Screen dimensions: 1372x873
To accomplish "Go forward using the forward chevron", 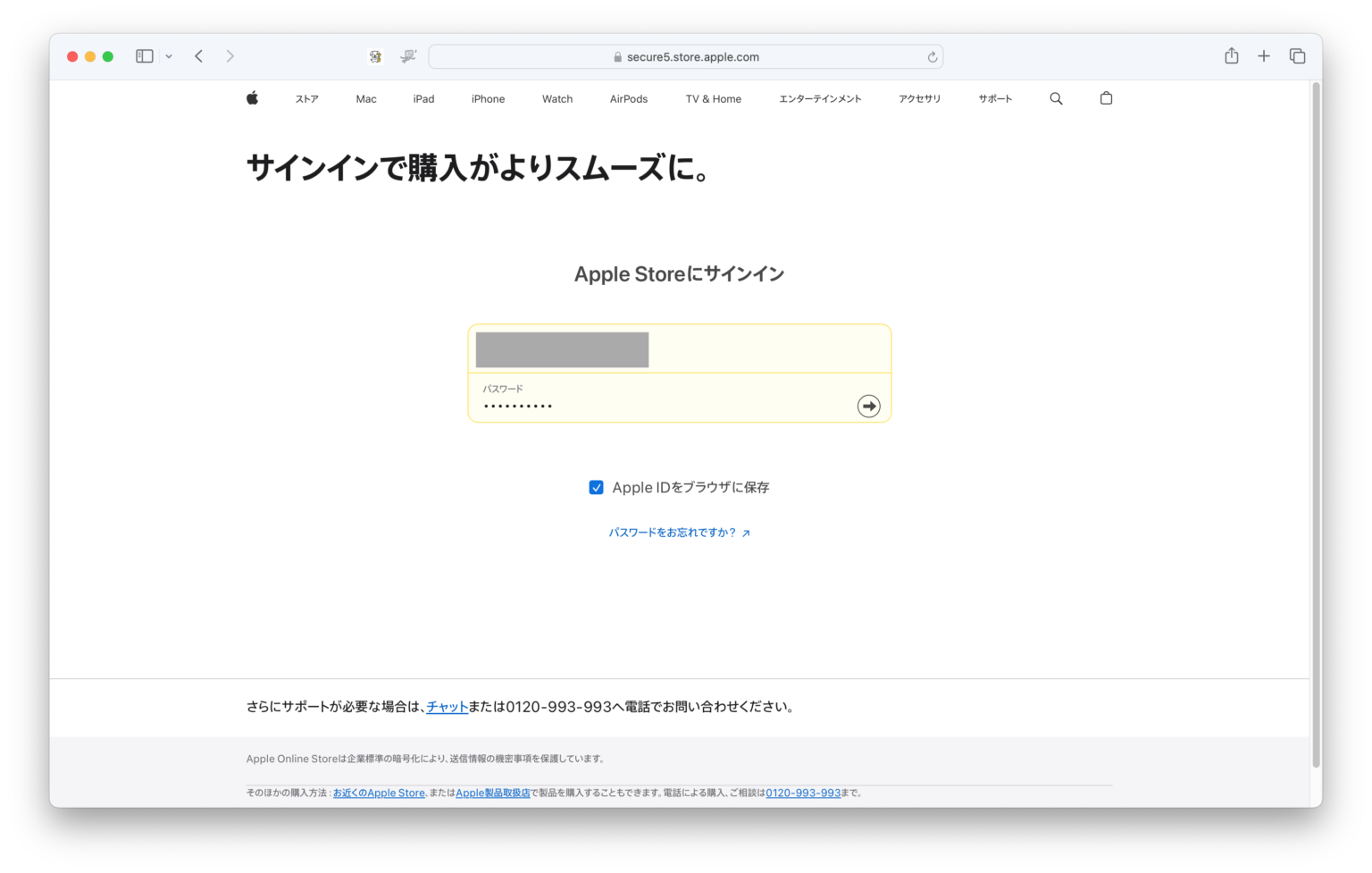I will tap(230, 55).
